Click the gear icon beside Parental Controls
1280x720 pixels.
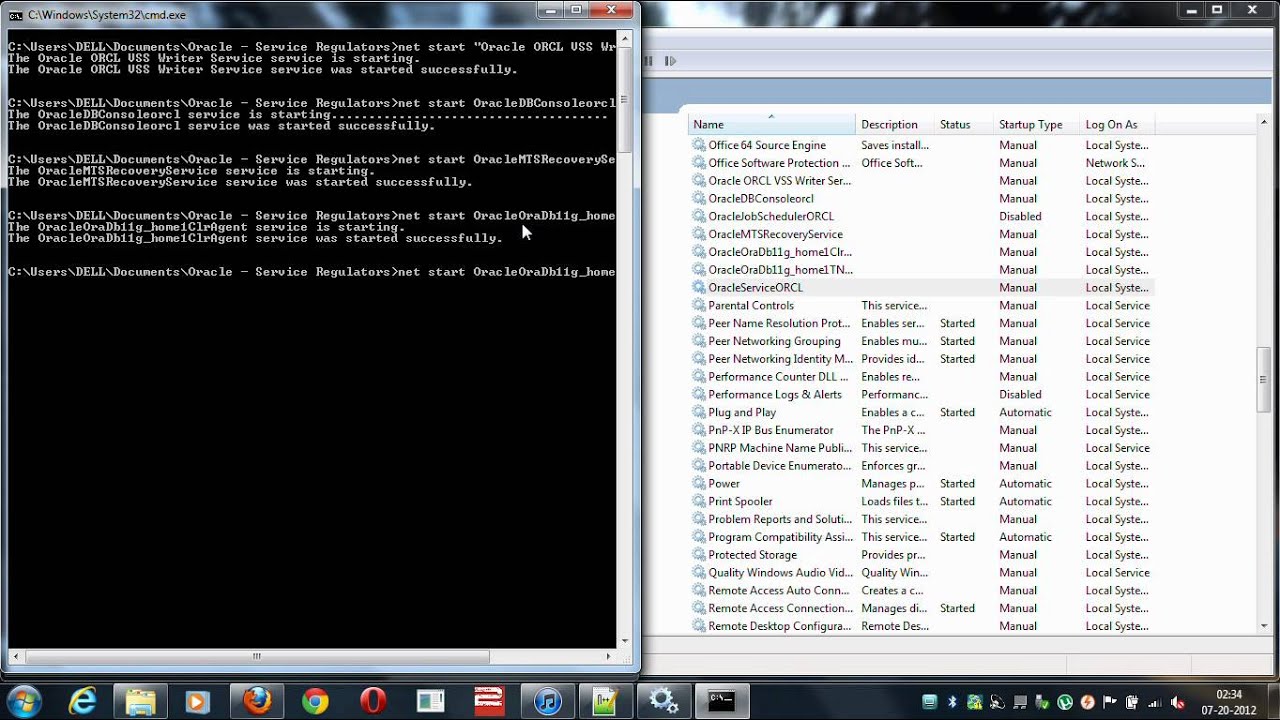pyautogui.click(x=699, y=305)
